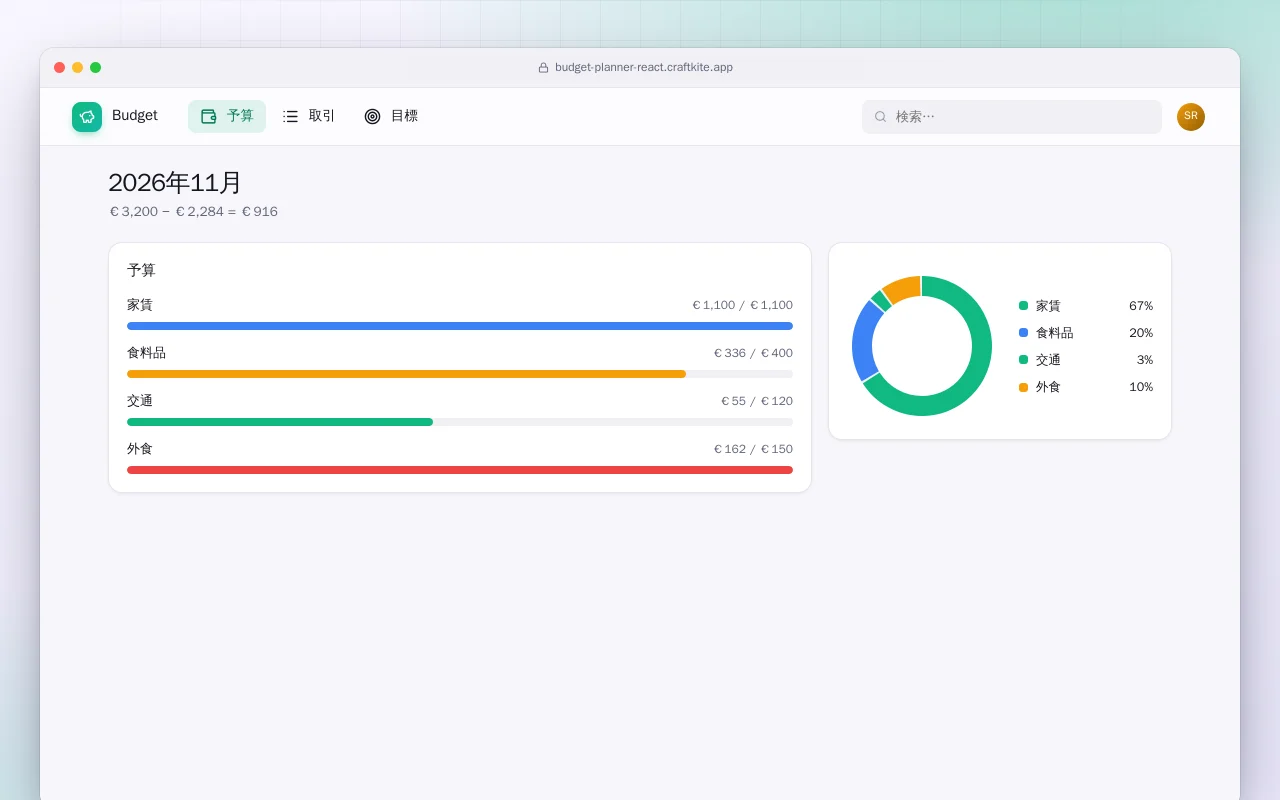The image size is (1280, 800).
Task: Click the magnifier icon in the search box
Action: tap(881, 117)
